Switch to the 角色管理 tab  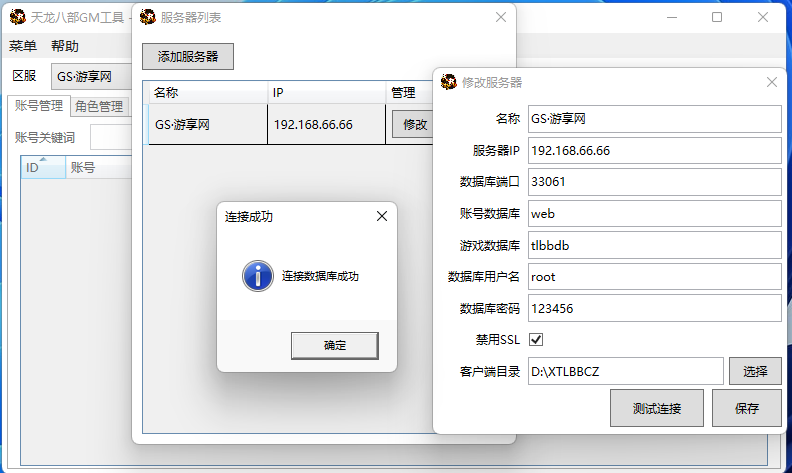(x=98, y=106)
